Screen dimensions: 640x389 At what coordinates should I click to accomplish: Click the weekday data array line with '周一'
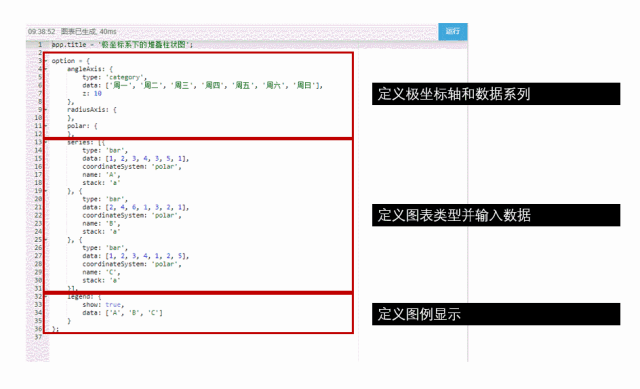[202, 85]
